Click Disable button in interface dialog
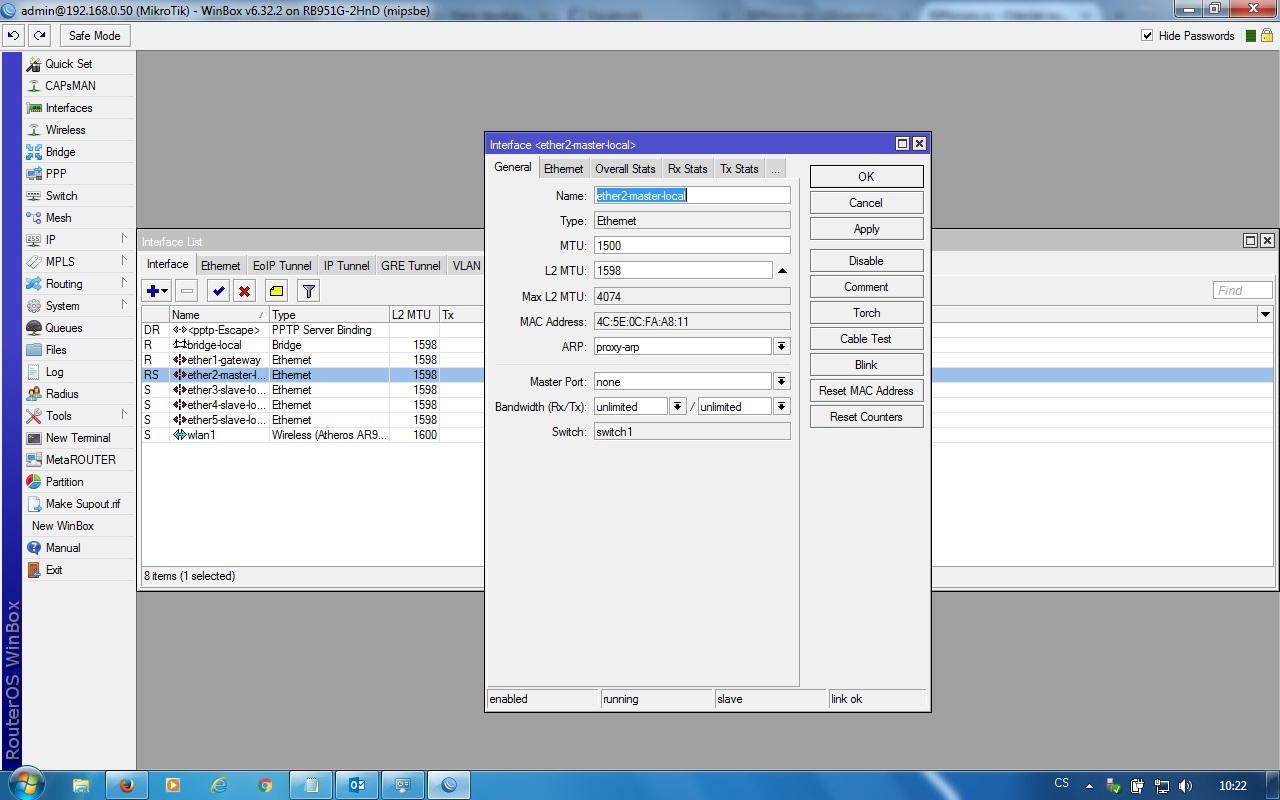Image resolution: width=1280 pixels, height=800 pixels. pos(866,261)
